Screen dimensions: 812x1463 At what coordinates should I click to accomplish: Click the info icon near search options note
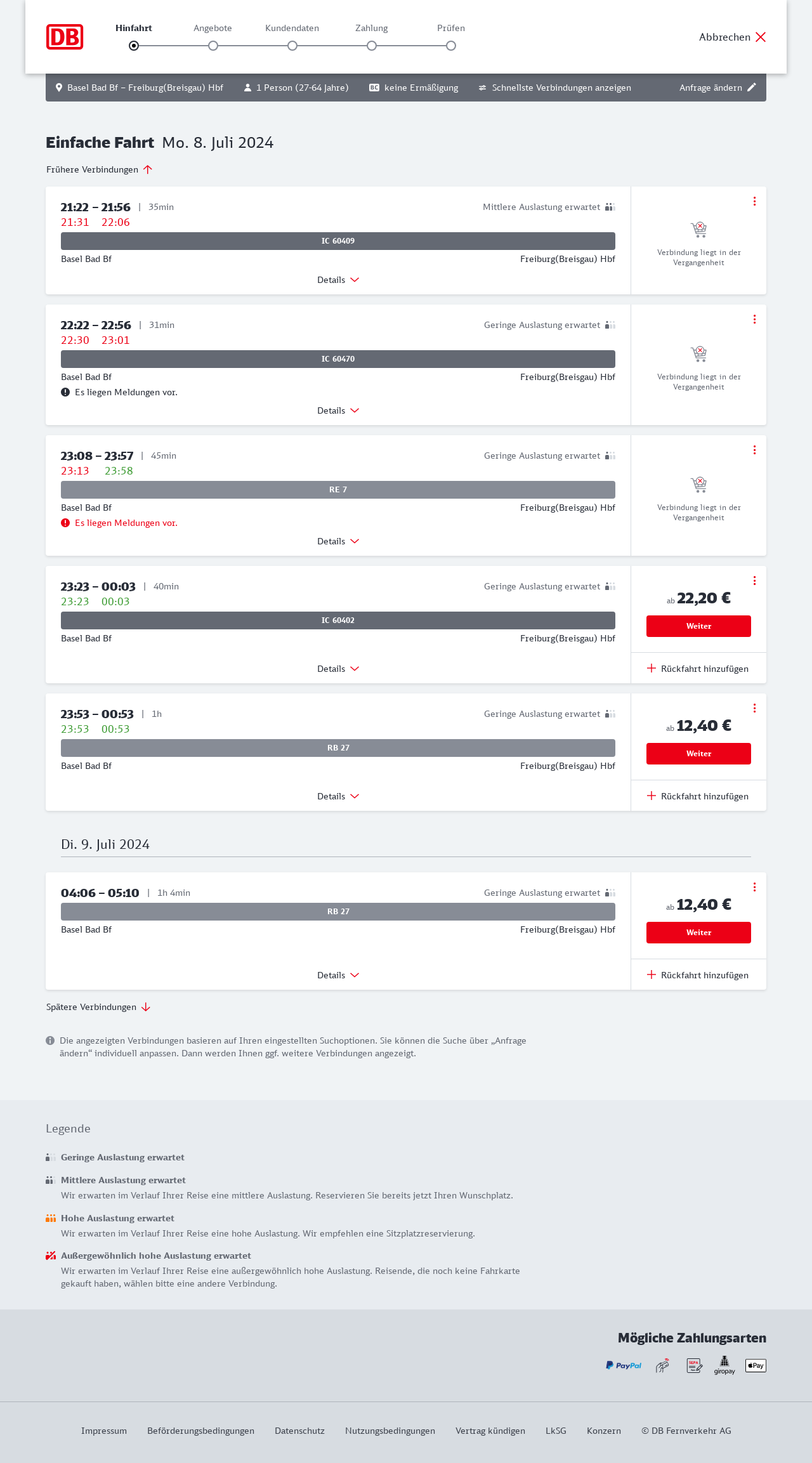(50, 1040)
